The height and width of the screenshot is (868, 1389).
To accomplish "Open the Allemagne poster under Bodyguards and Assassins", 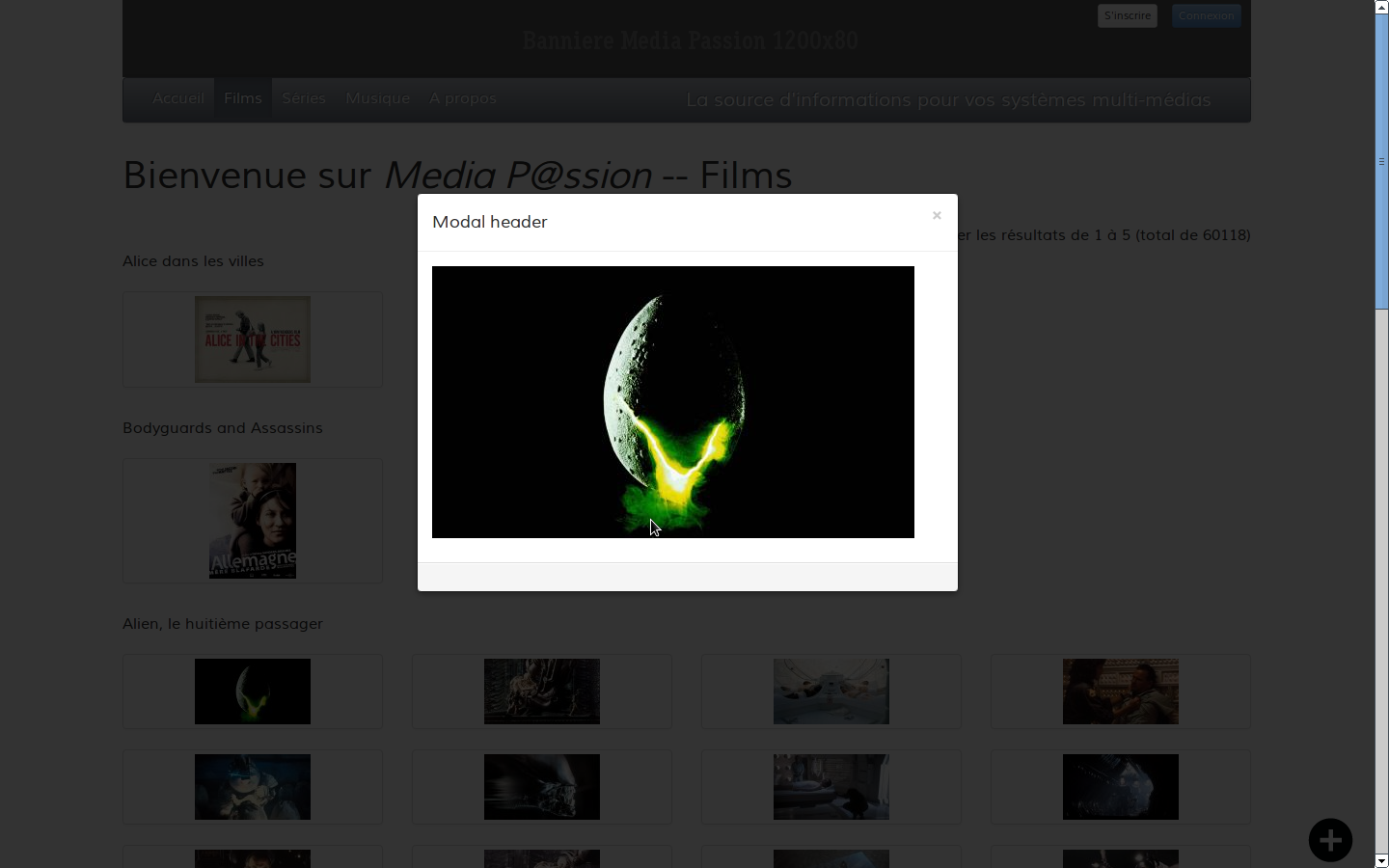I will click(x=253, y=521).
